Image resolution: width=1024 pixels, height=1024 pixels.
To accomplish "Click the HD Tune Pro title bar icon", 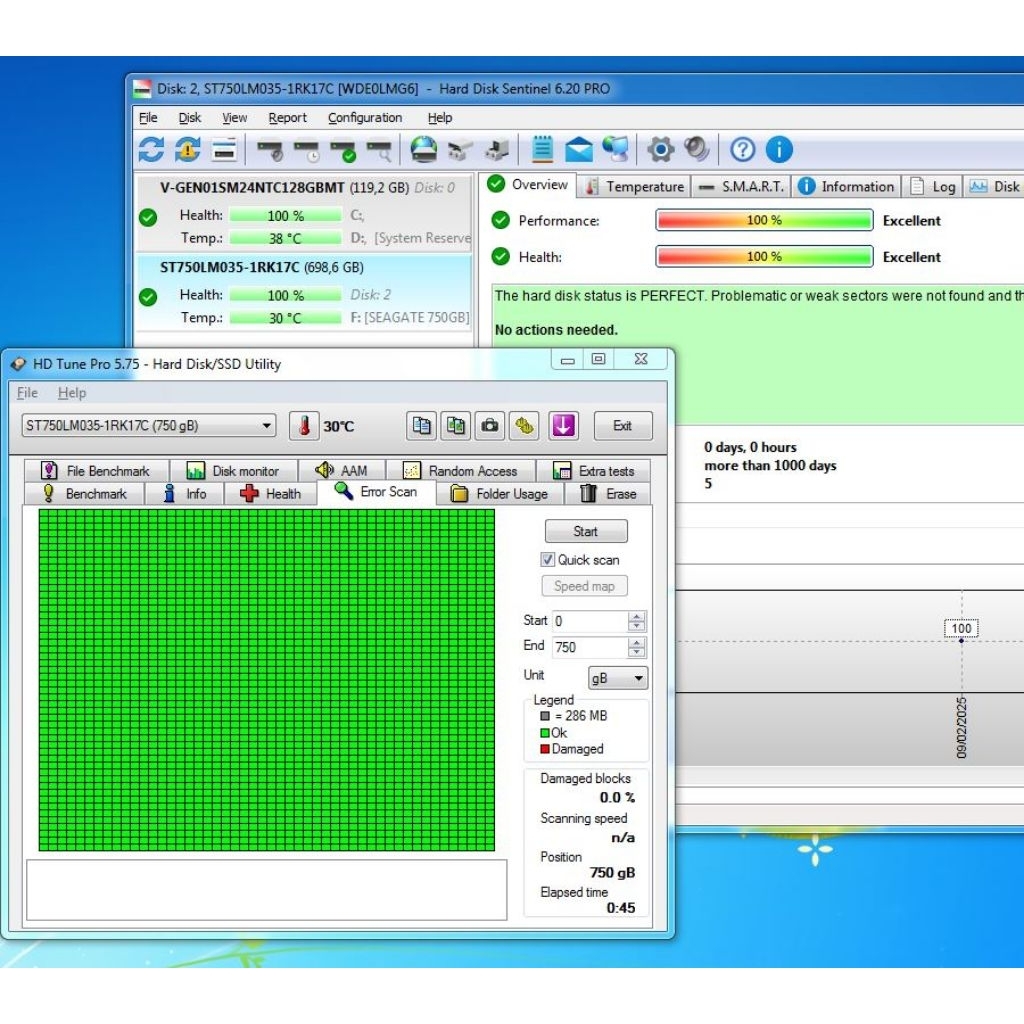I will (18, 364).
